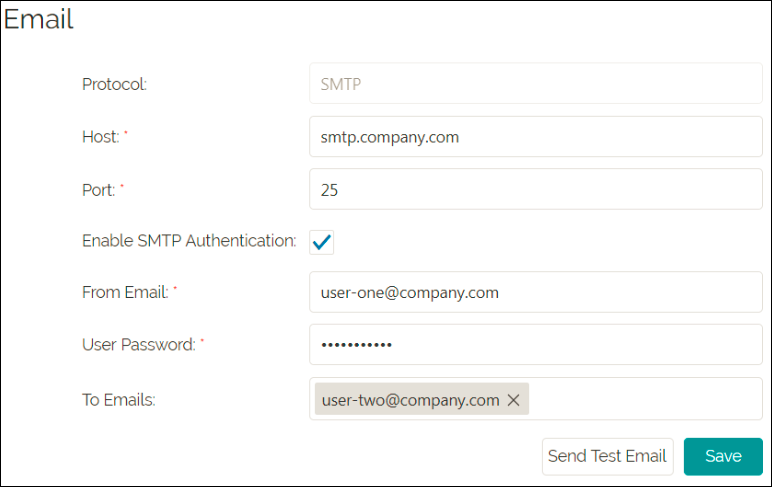Save the email settings

[x=723, y=456]
